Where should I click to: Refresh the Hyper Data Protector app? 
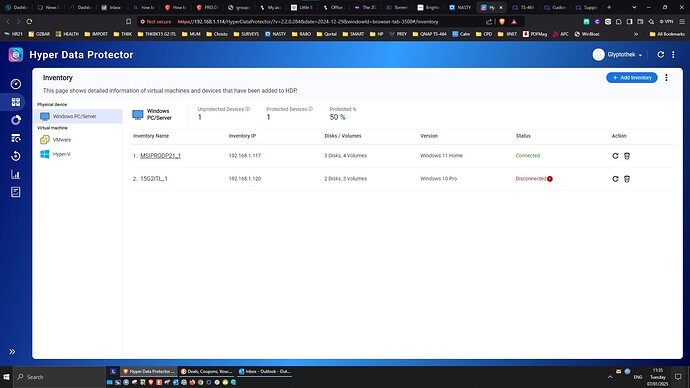pyautogui.click(x=661, y=55)
